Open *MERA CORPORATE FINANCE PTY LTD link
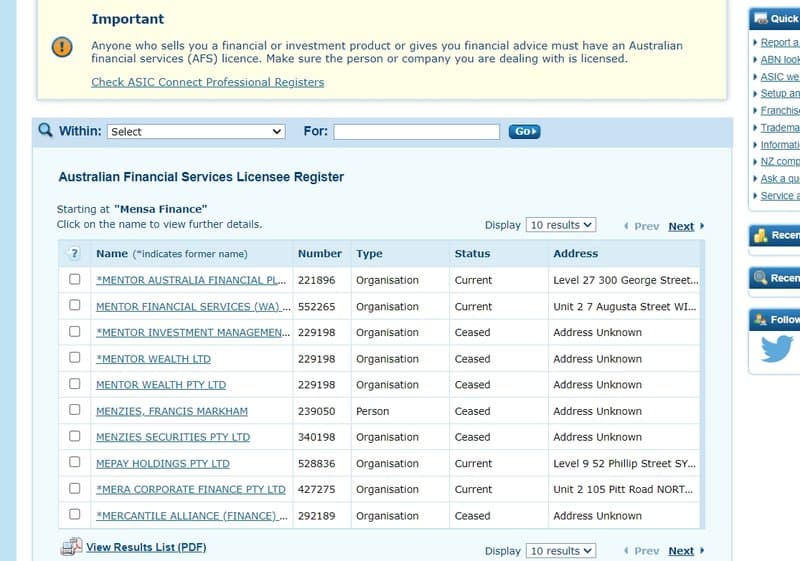 191,490
